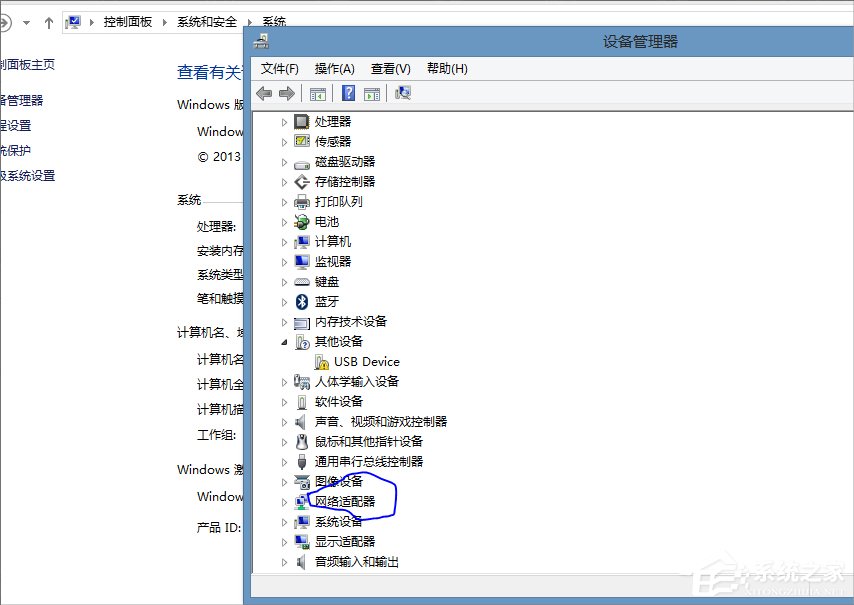
Task: Collapse the 其他设备 tree node
Action: coord(285,341)
